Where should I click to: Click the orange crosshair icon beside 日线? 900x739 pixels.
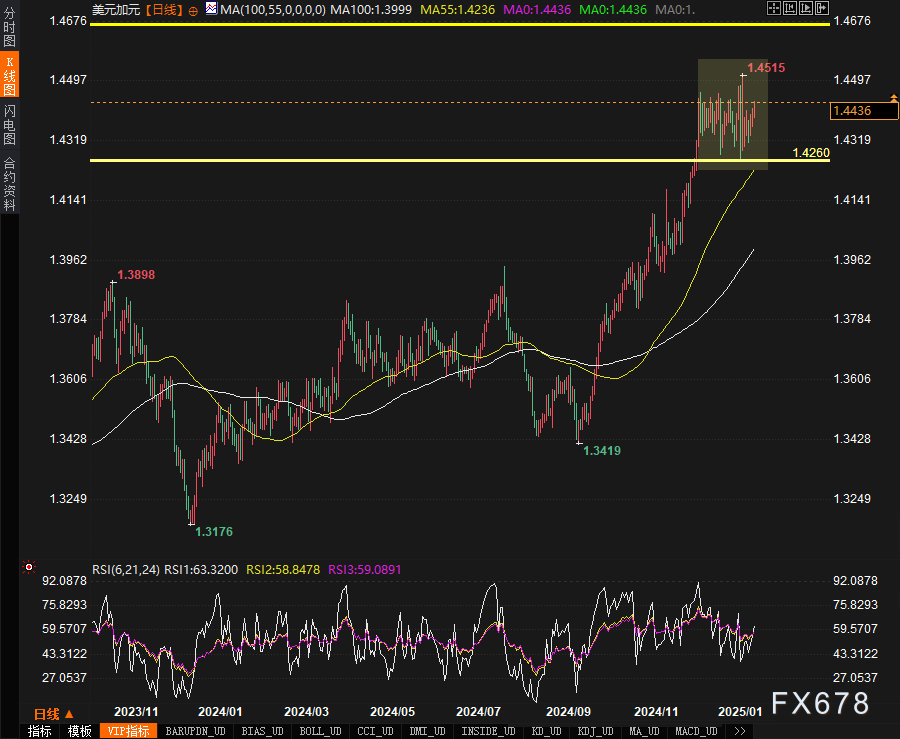click(x=193, y=10)
